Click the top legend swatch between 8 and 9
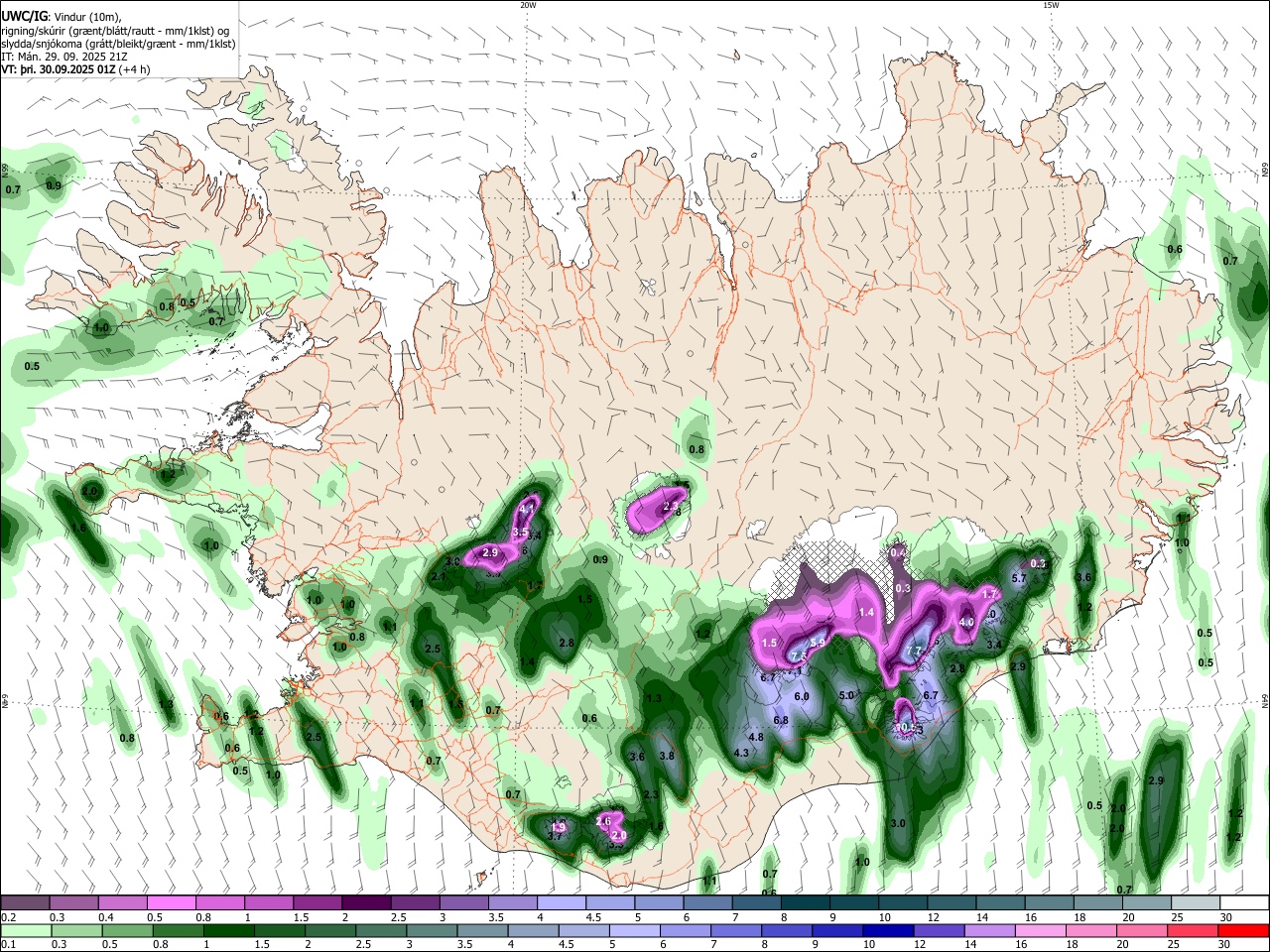 point(805,903)
